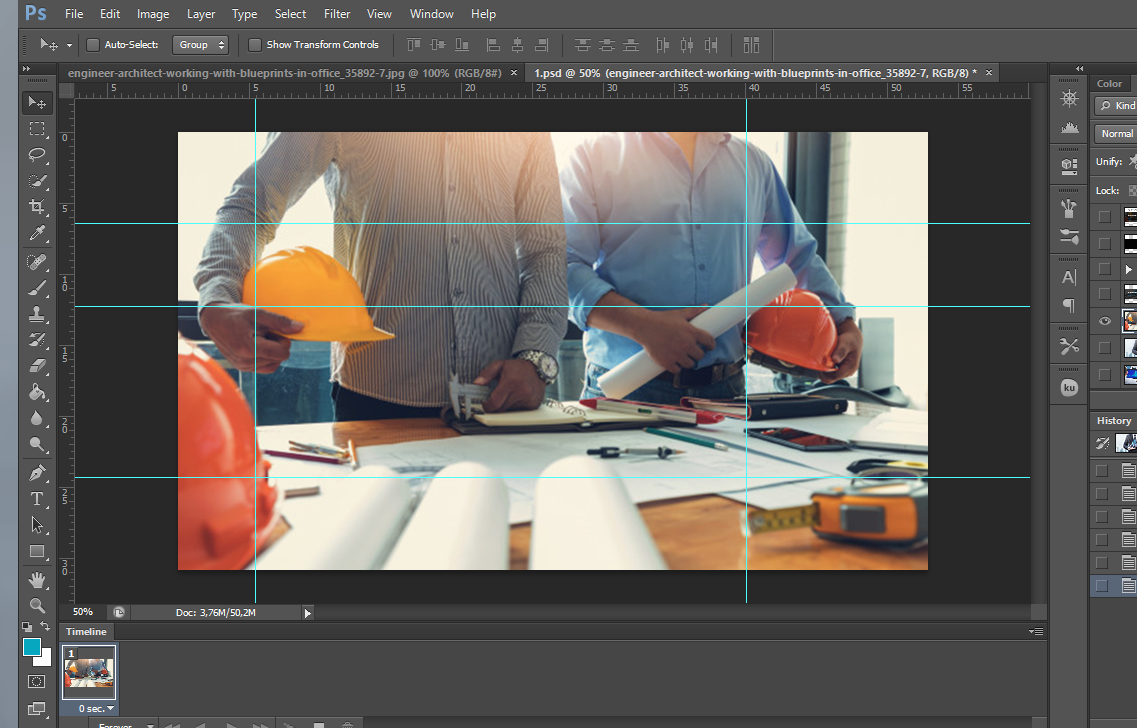Close the engineer-architect jpg document tab

513,73
